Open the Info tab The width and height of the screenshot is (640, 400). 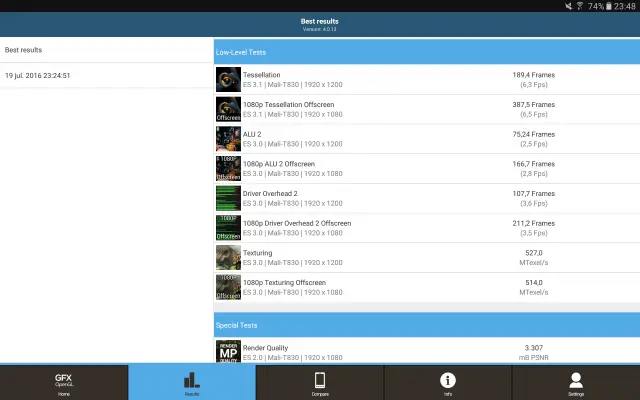(x=448, y=383)
